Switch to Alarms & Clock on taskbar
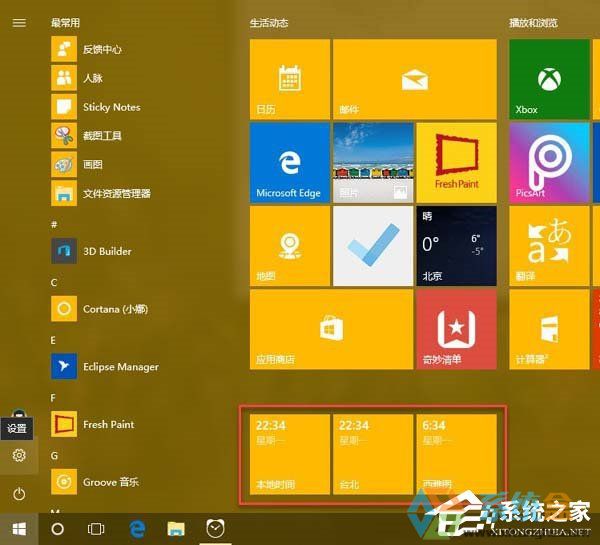 pos(215,529)
